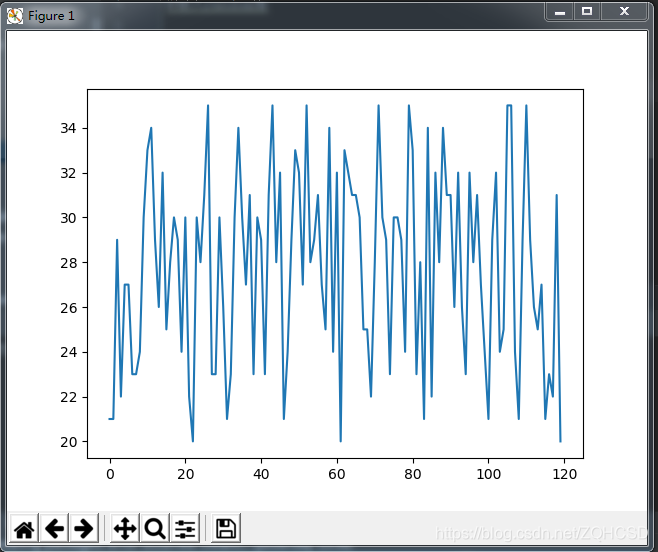Click the x-axis tick label 20
The image size is (658, 552).
coord(185,474)
